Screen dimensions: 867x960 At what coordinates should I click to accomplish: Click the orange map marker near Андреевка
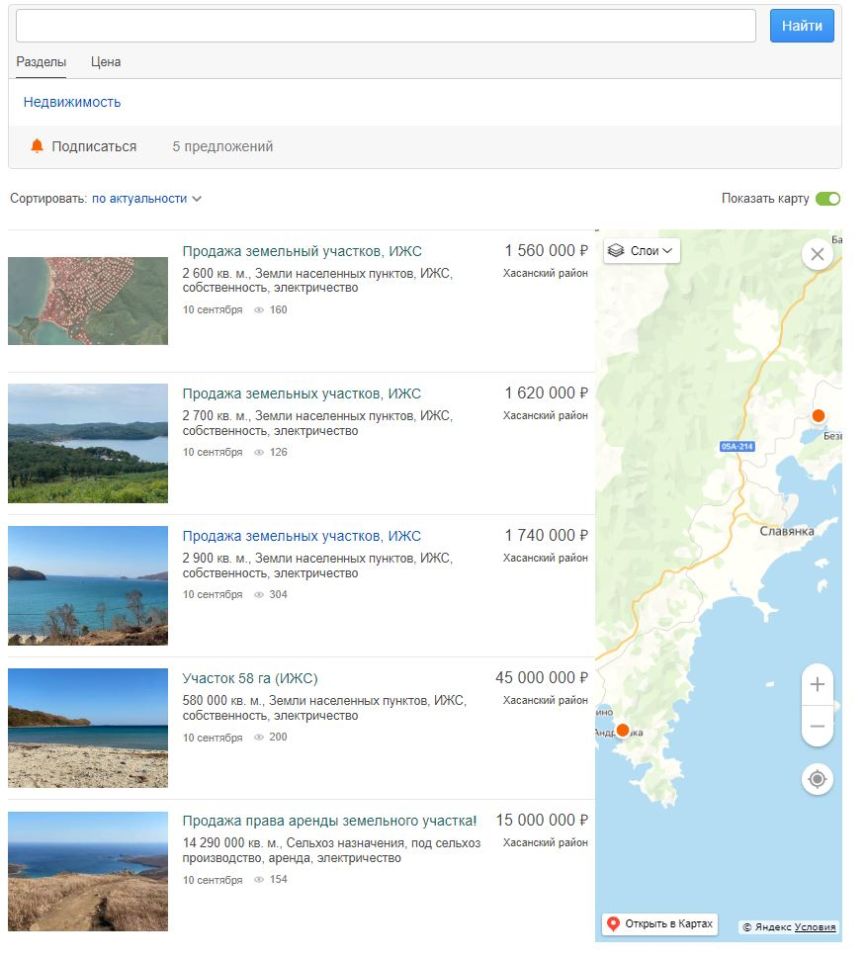623,730
